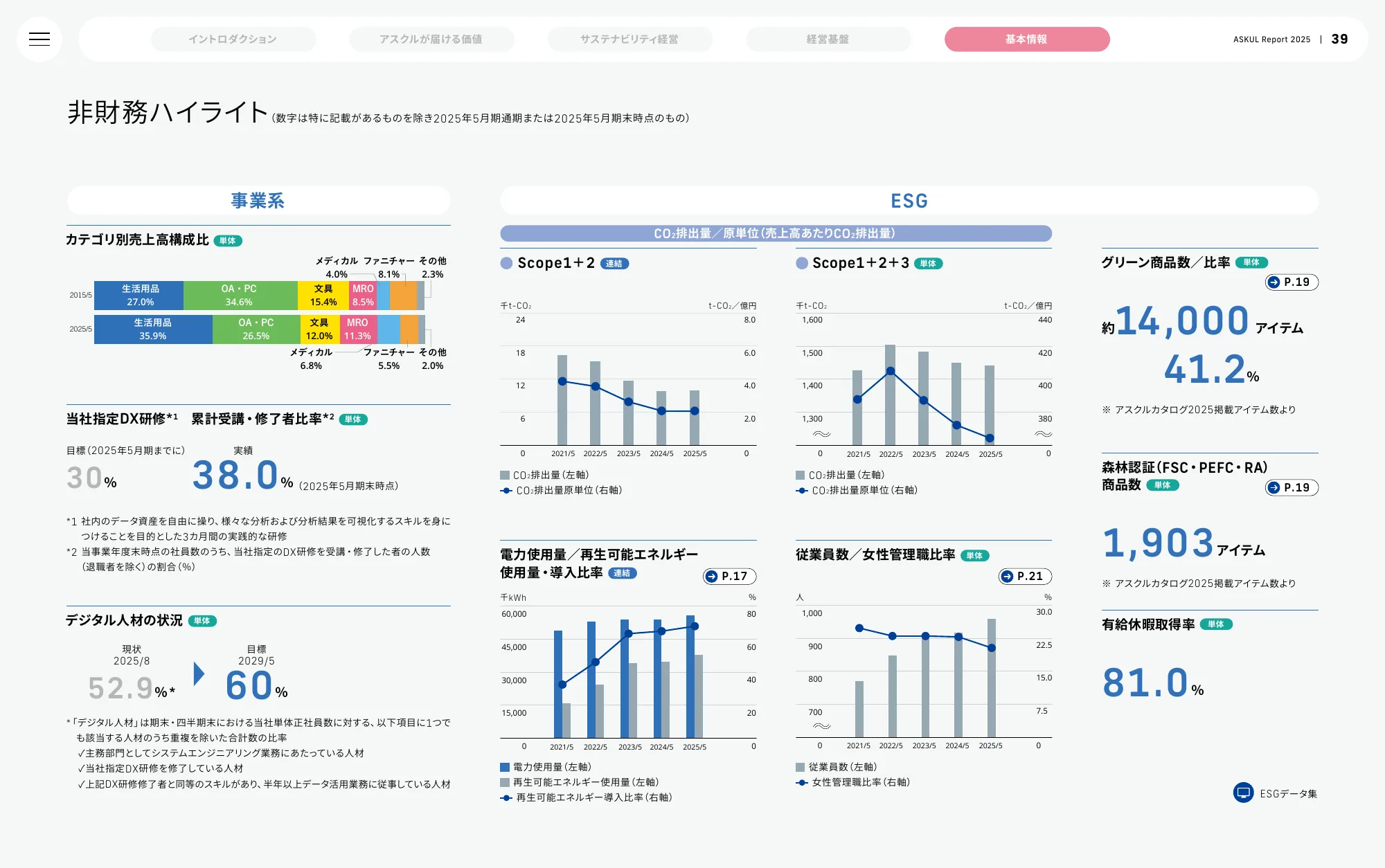Viewport: 1385px width, 868px height.
Task: Click the 2025/5 MRO 11.3% bar segment
Action: tap(358, 329)
